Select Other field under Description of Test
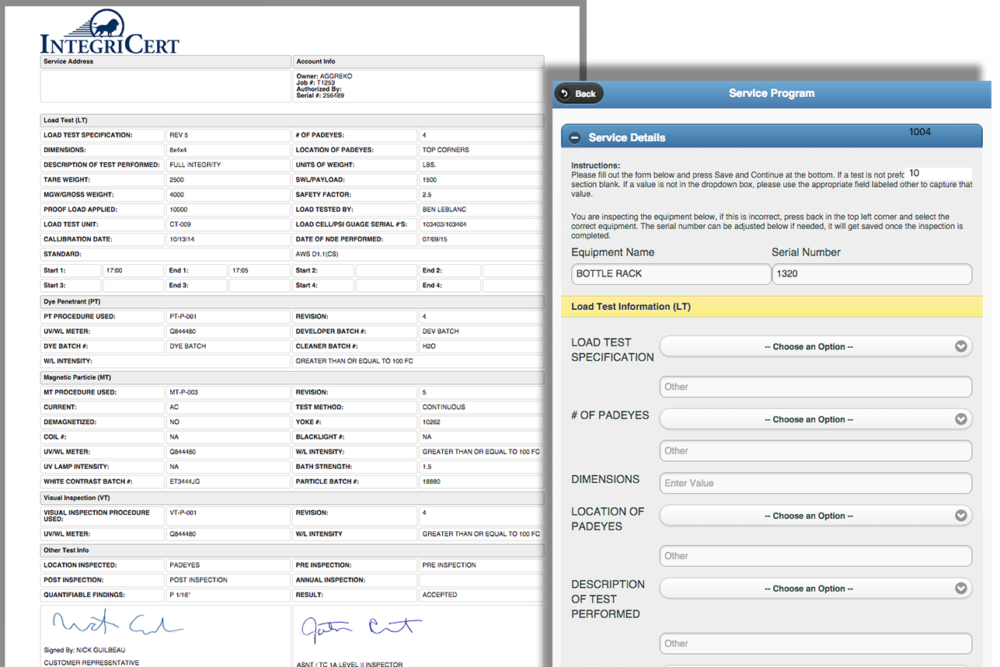1000x667 pixels. tap(816, 643)
